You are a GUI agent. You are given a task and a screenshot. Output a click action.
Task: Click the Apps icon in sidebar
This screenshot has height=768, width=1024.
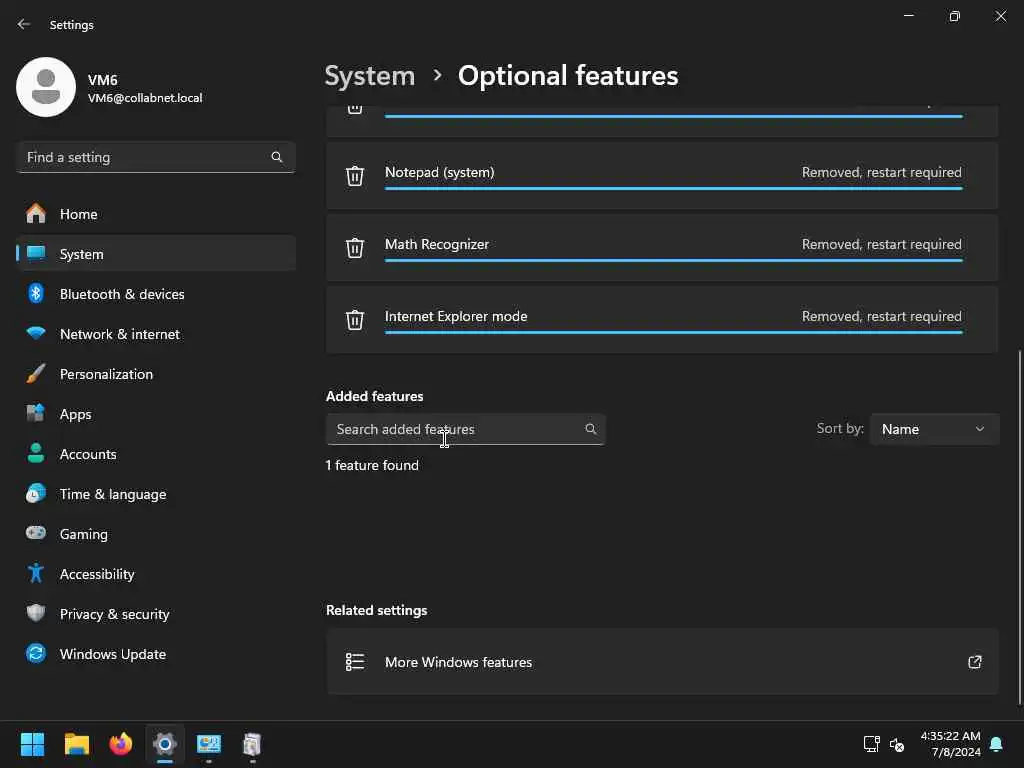click(x=36, y=413)
